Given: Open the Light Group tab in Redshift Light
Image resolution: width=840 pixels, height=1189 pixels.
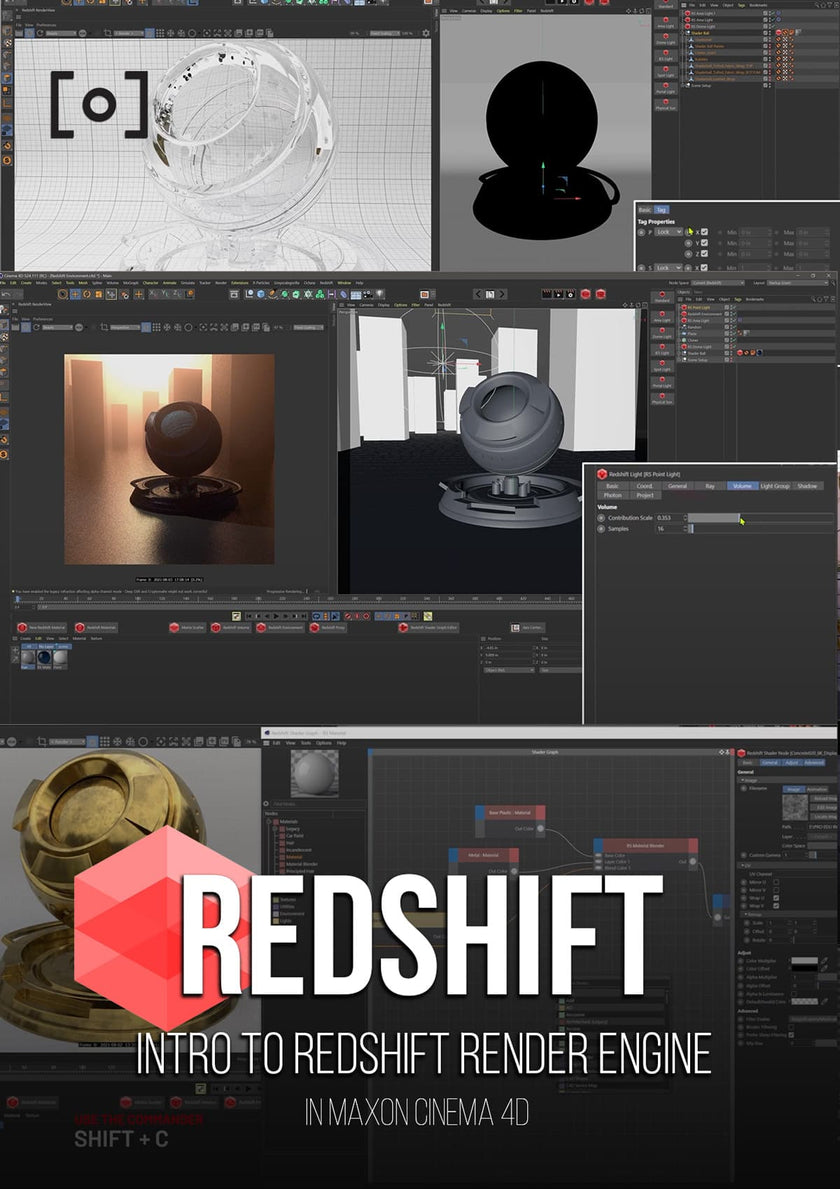Looking at the screenshot, I should 775,486.
